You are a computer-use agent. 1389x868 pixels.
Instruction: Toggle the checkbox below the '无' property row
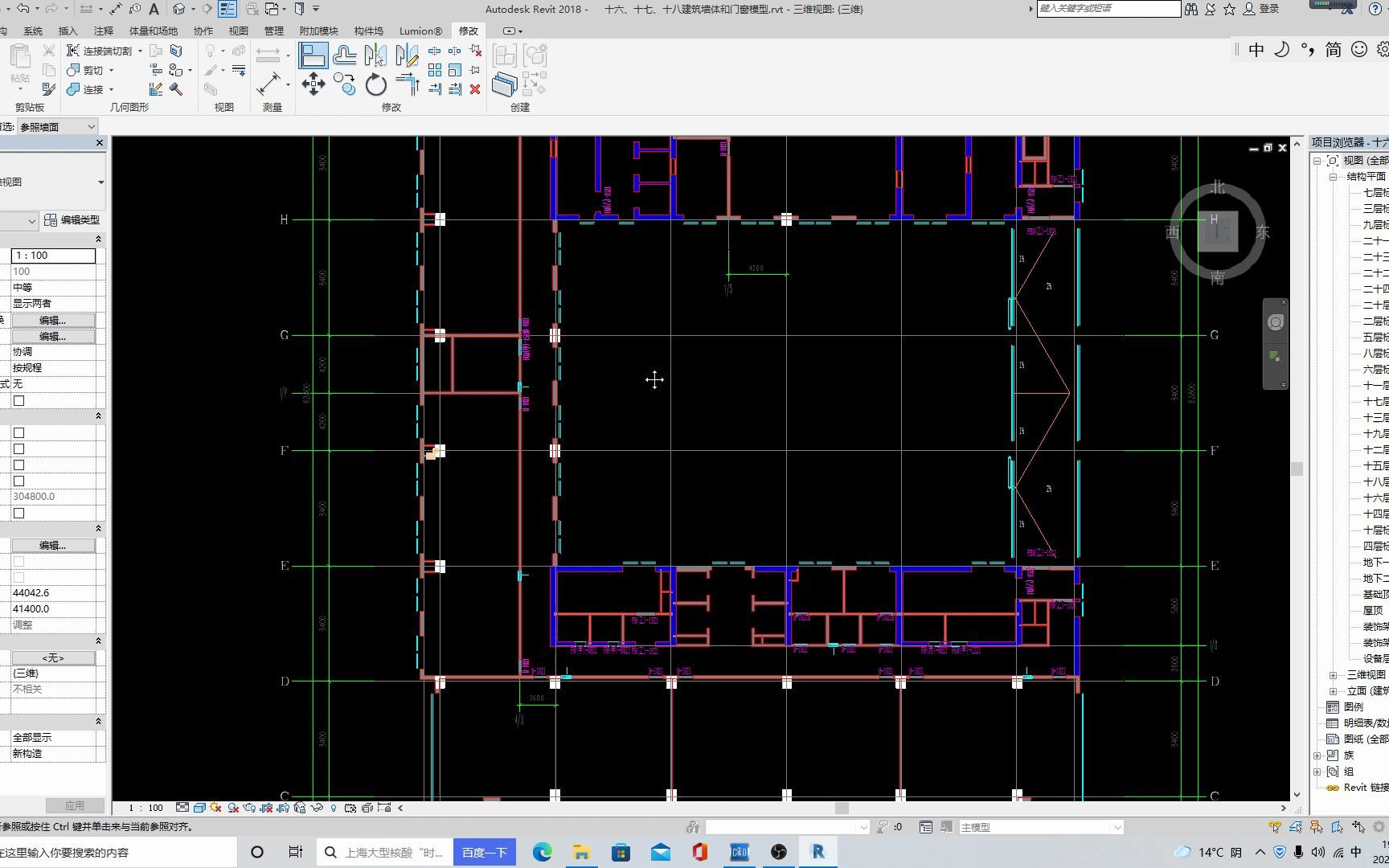pos(18,401)
